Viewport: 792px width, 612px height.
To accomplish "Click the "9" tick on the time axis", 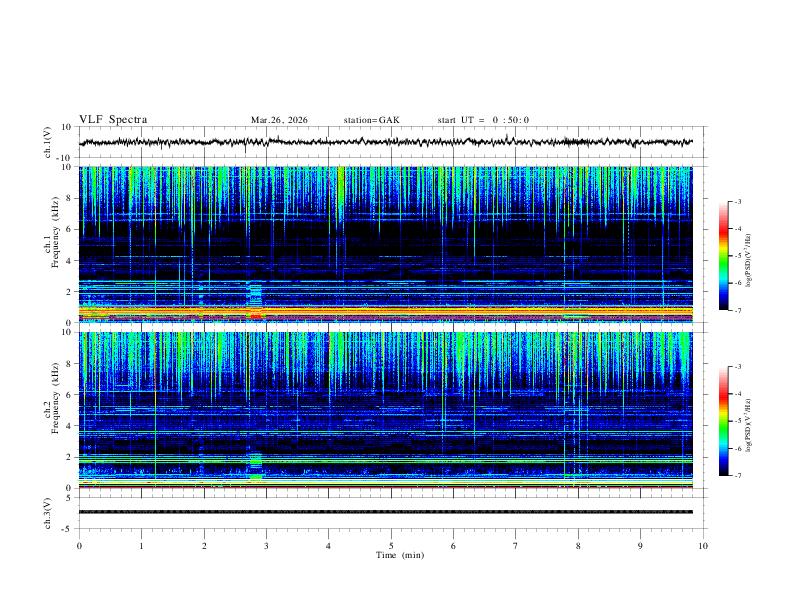I will click(x=640, y=546).
